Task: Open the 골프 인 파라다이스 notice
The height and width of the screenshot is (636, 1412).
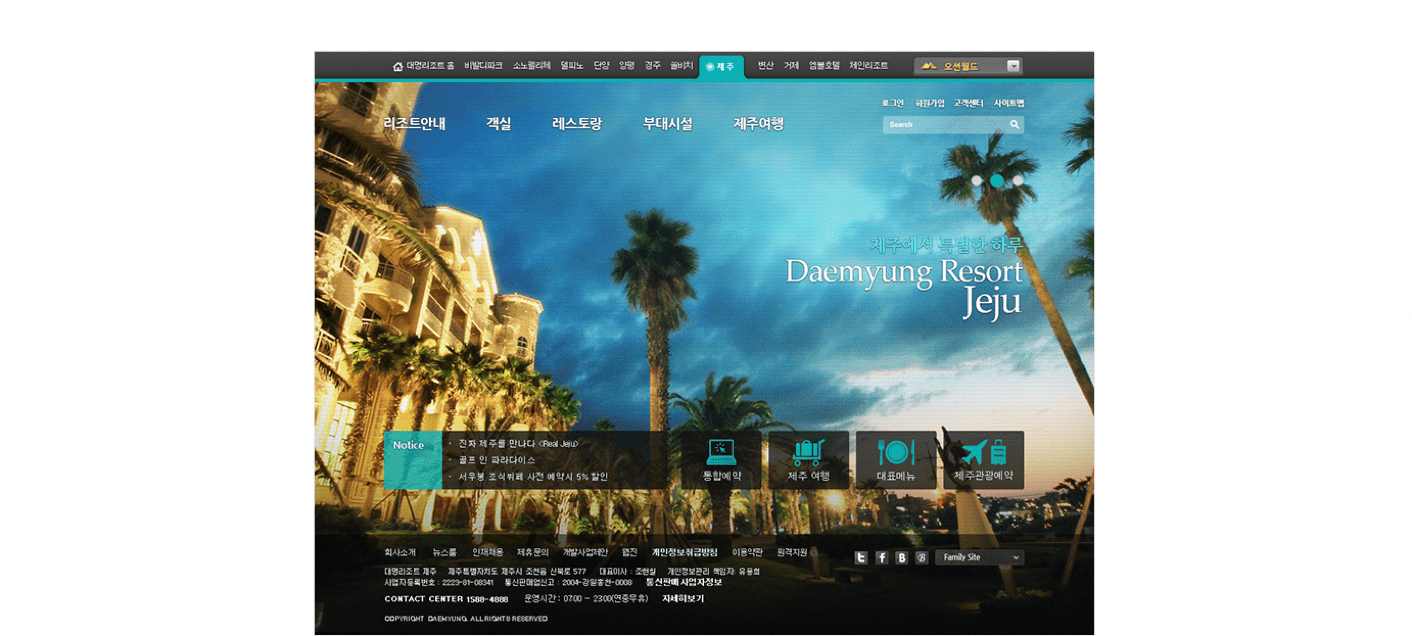Action: point(497,460)
